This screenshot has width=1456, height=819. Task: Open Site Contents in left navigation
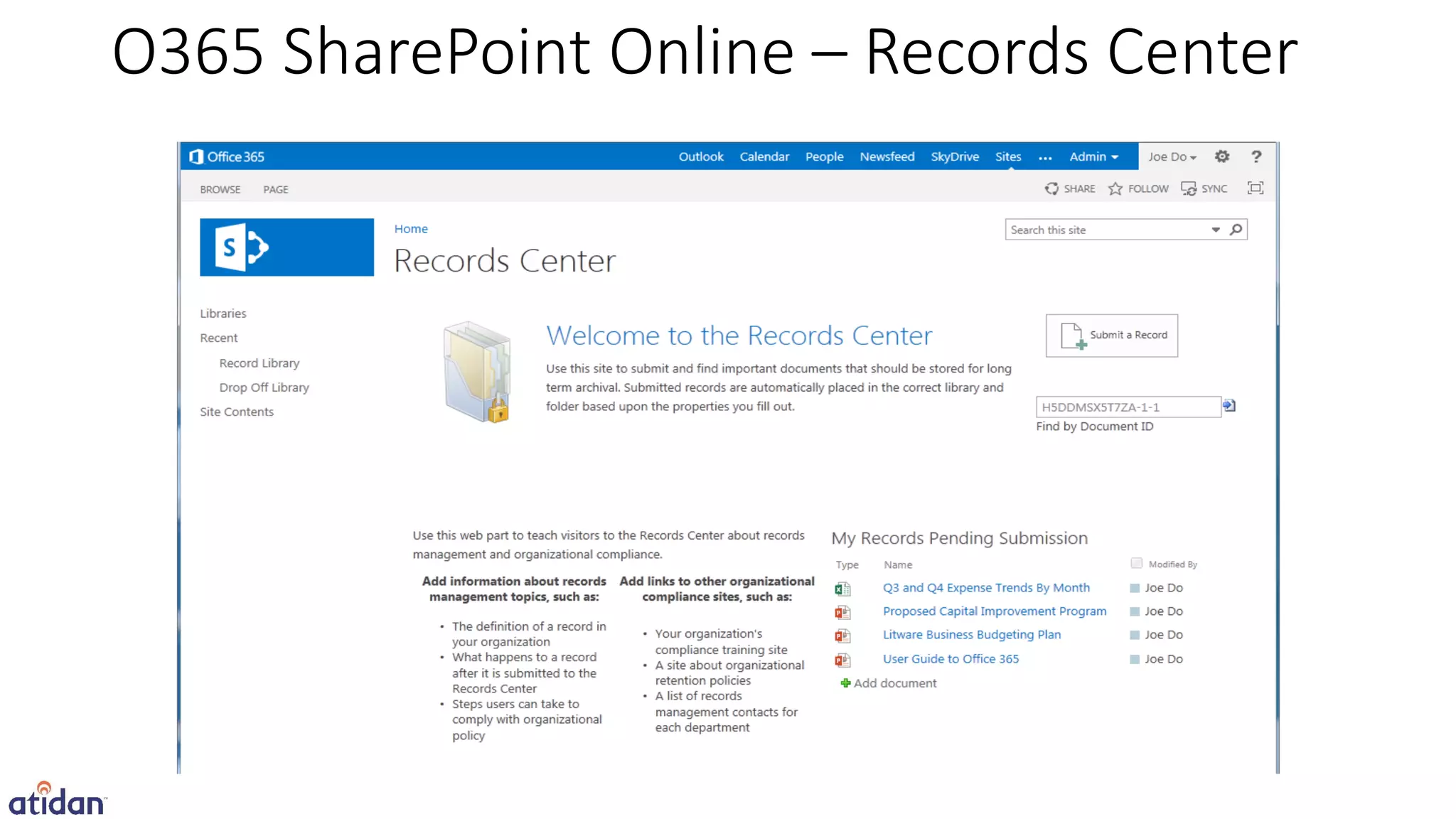[x=236, y=412]
